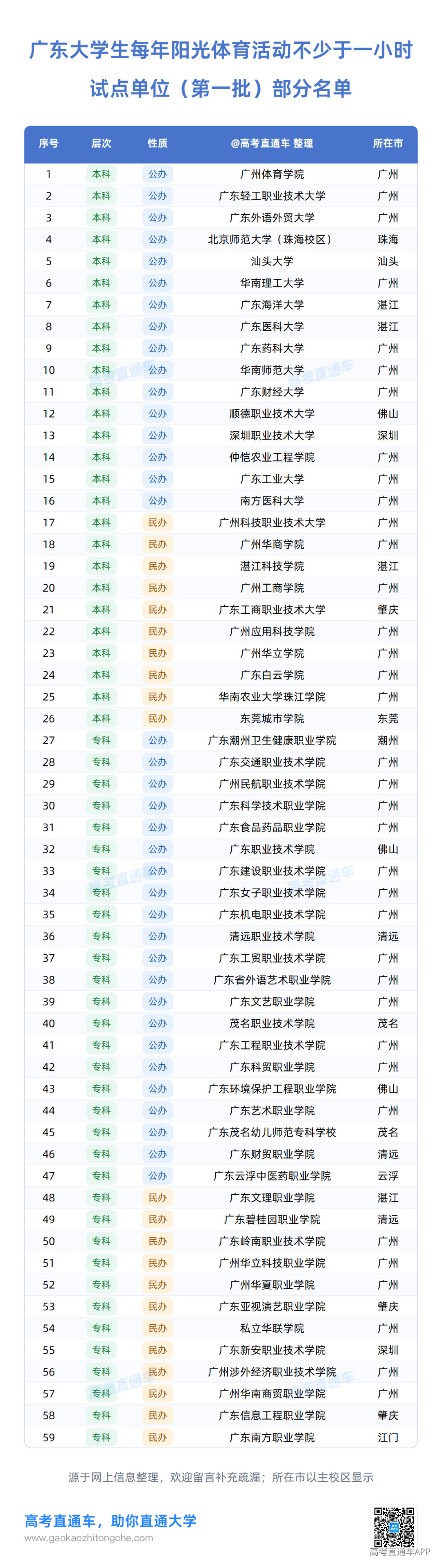This screenshot has height=1568, width=442.
Task: Click 广州科技职业技术大学
Action: [x=272, y=522]
